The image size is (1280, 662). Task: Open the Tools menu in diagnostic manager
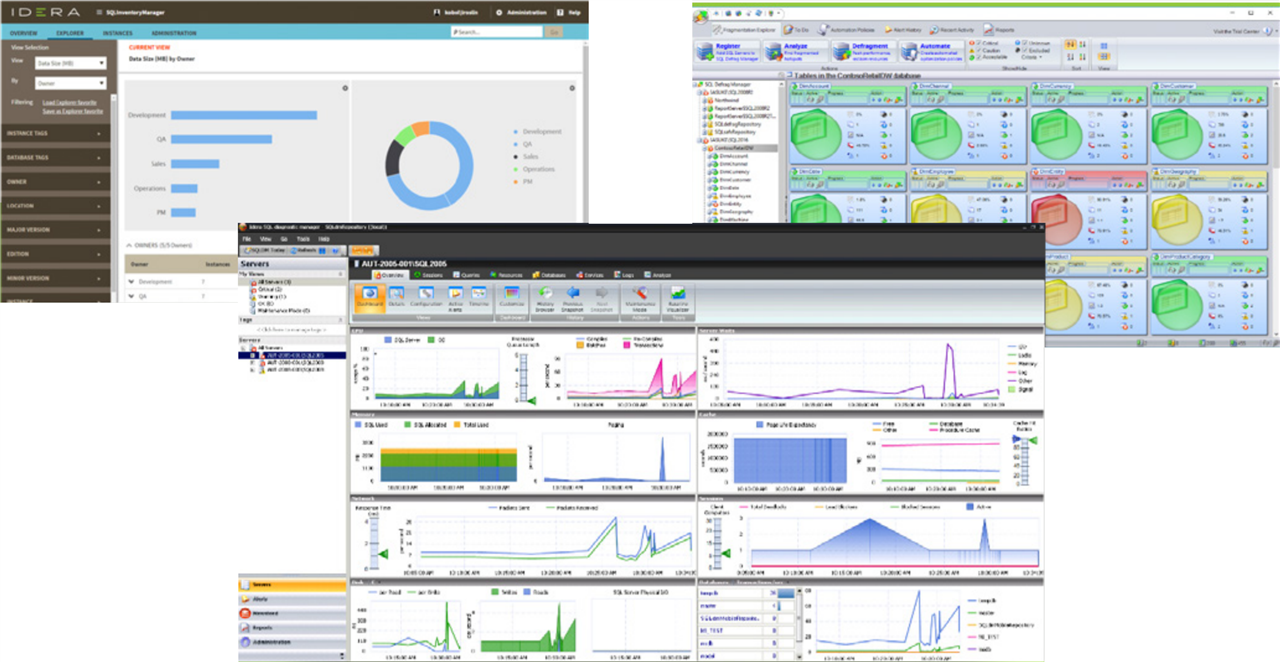point(302,240)
